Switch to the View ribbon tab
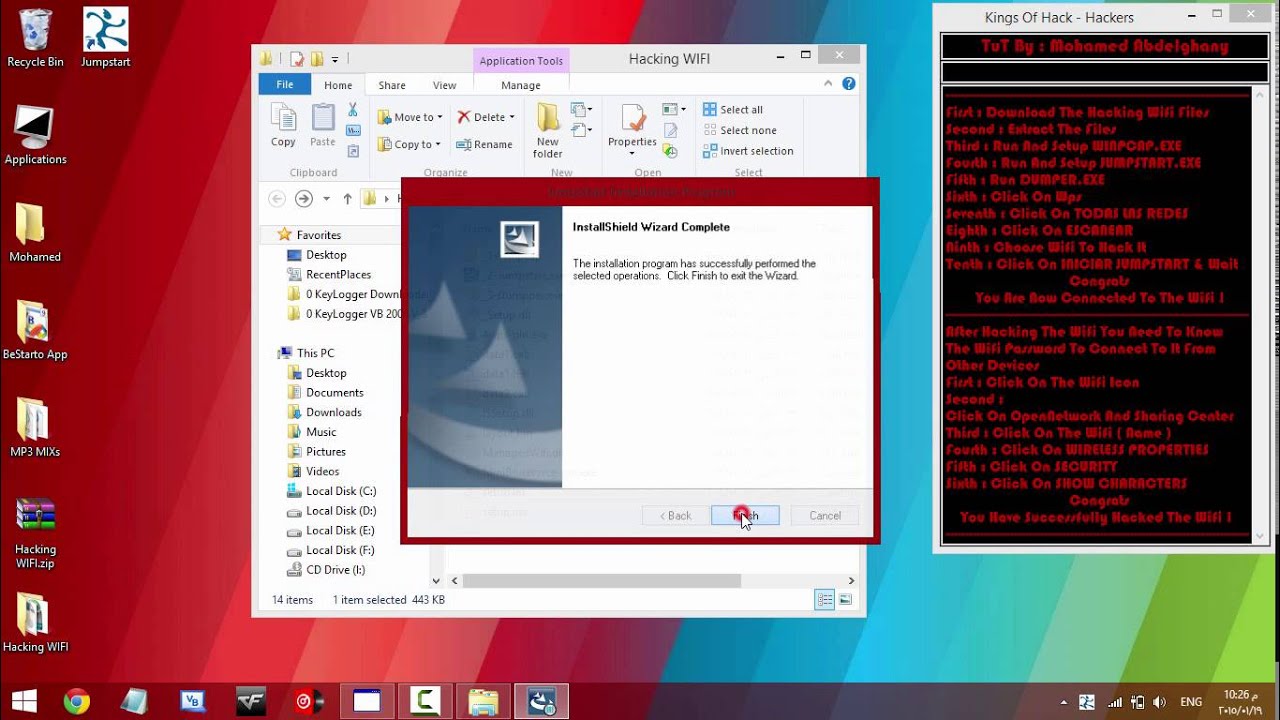 [x=445, y=85]
